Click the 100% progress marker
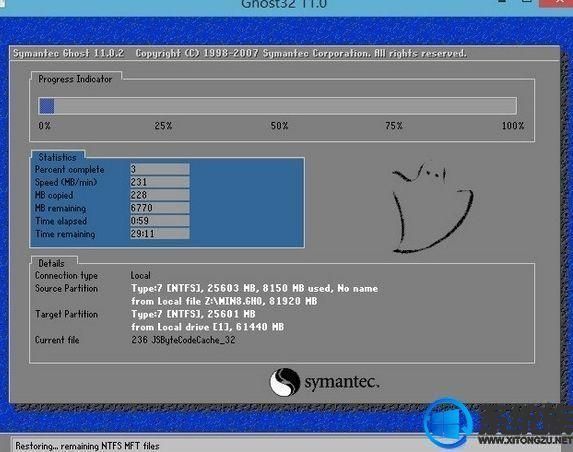Image resolution: width=573 pixels, height=452 pixels. pyautogui.click(x=513, y=126)
